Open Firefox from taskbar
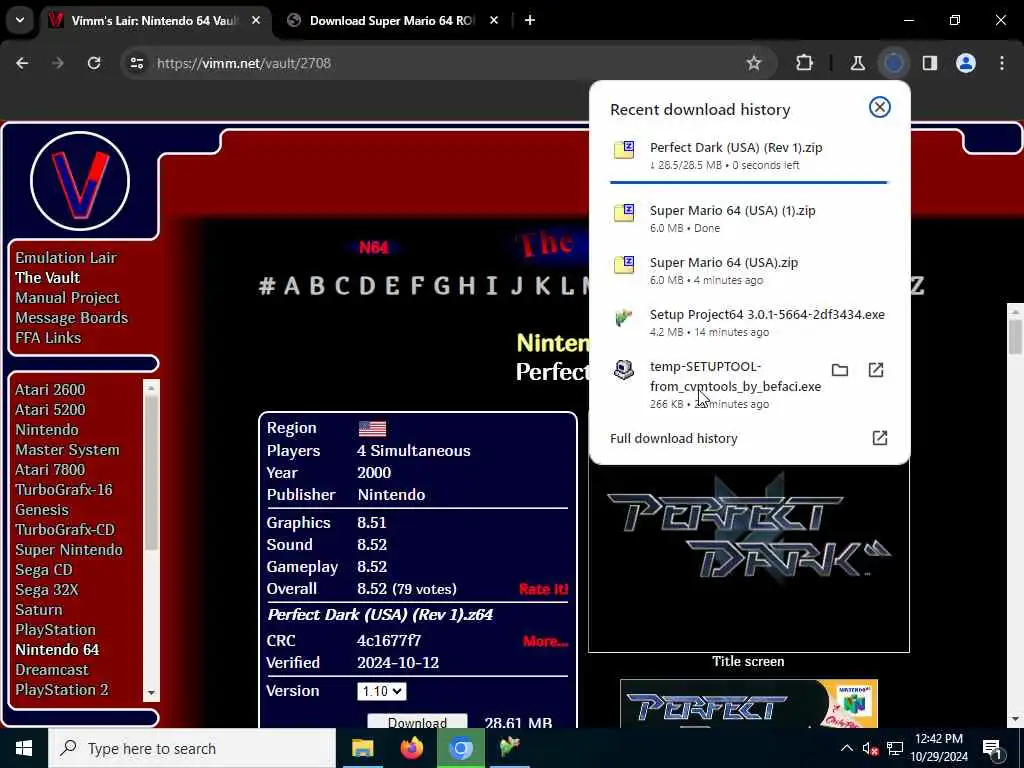The height and width of the screenshot is (768, 1024). click(412, 748)
